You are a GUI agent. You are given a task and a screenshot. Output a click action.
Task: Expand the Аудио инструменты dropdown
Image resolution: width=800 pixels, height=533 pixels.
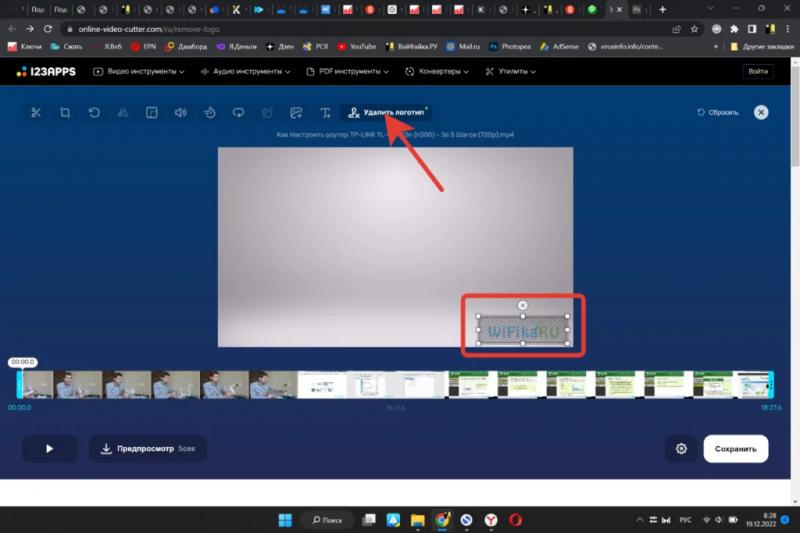245,72
